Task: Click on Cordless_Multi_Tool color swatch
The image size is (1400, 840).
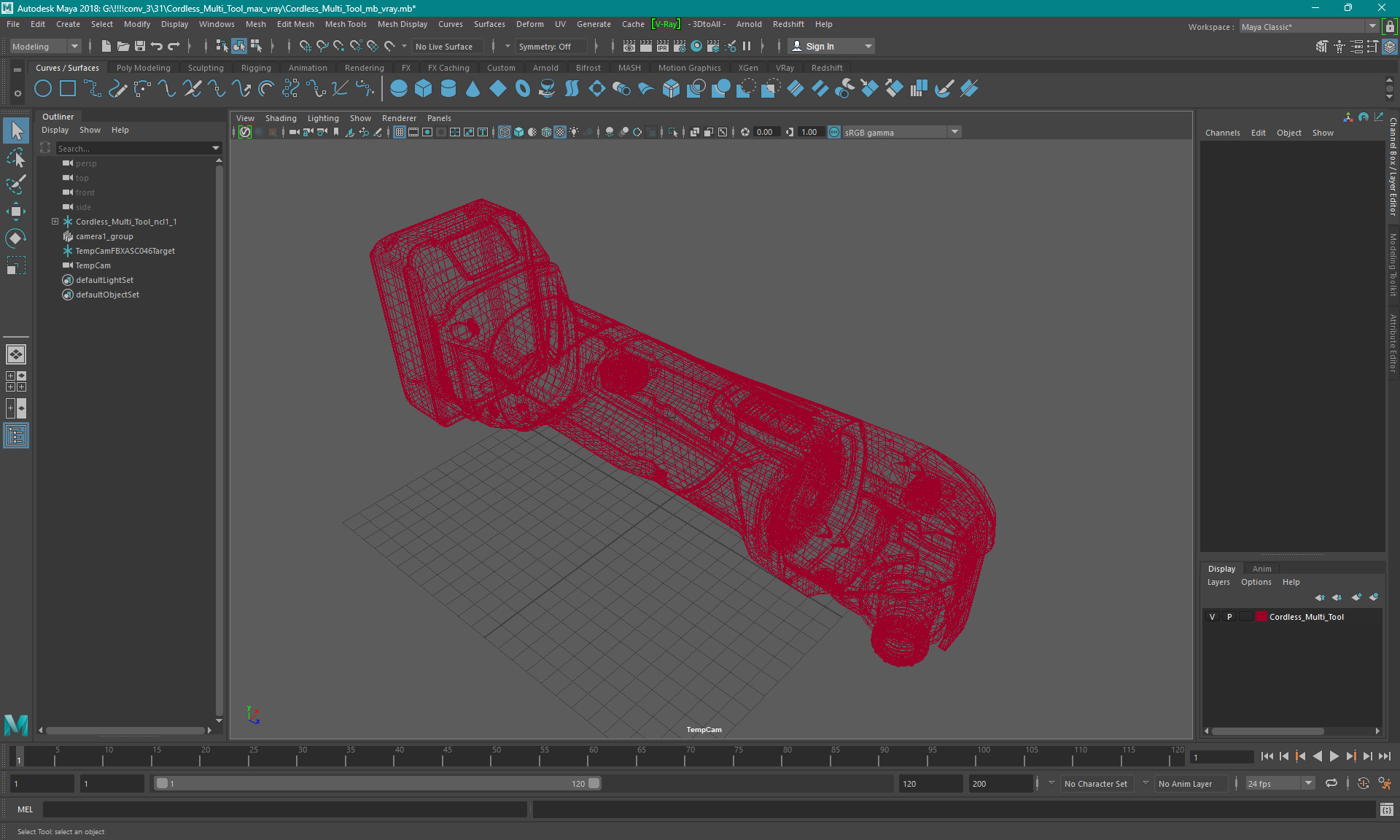Action: [1261, 617]
